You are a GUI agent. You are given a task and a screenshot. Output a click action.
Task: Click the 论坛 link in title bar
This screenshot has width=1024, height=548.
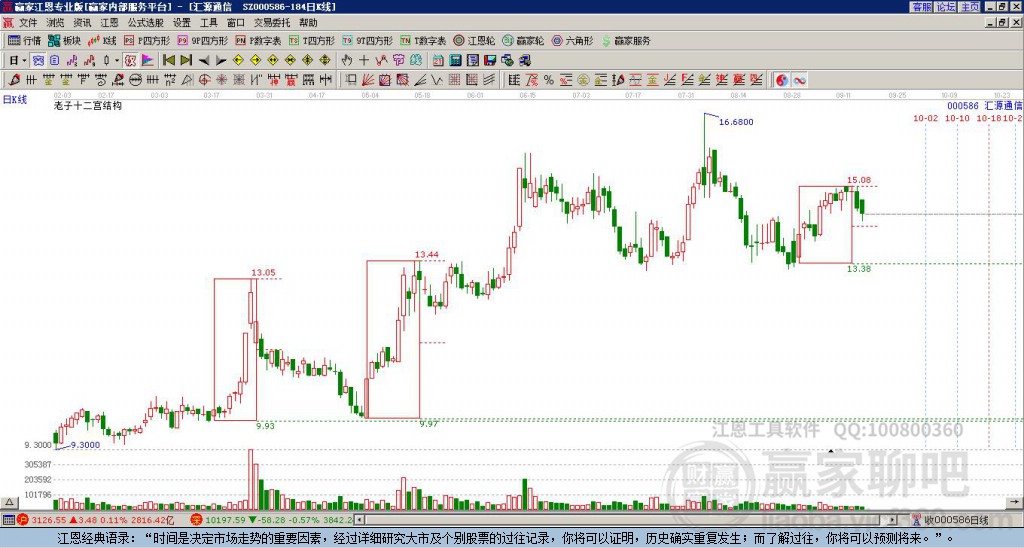945,7
